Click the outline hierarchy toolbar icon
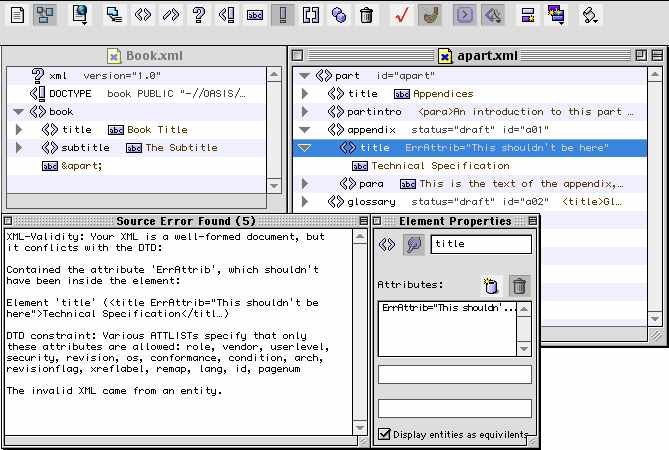This screenshot has width=669, height=450. (x=114, y=15)
